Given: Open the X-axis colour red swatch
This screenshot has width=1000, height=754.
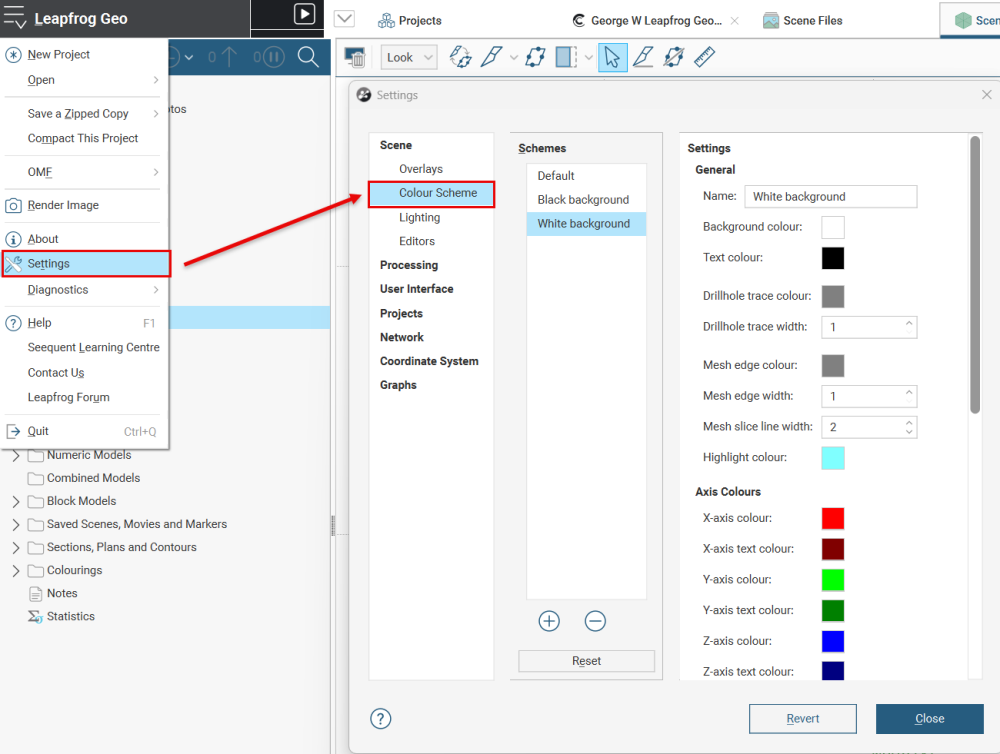Looking at the screenshot, I should (833, 519).
